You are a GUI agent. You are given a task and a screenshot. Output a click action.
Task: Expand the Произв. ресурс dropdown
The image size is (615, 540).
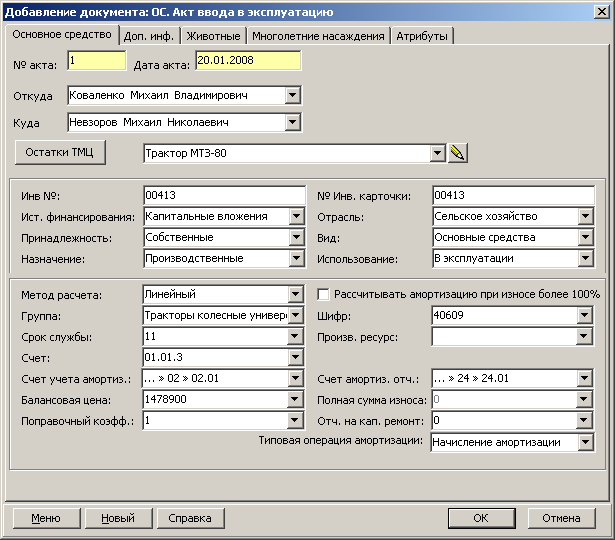pyautogui.click(x=584, y=336)
